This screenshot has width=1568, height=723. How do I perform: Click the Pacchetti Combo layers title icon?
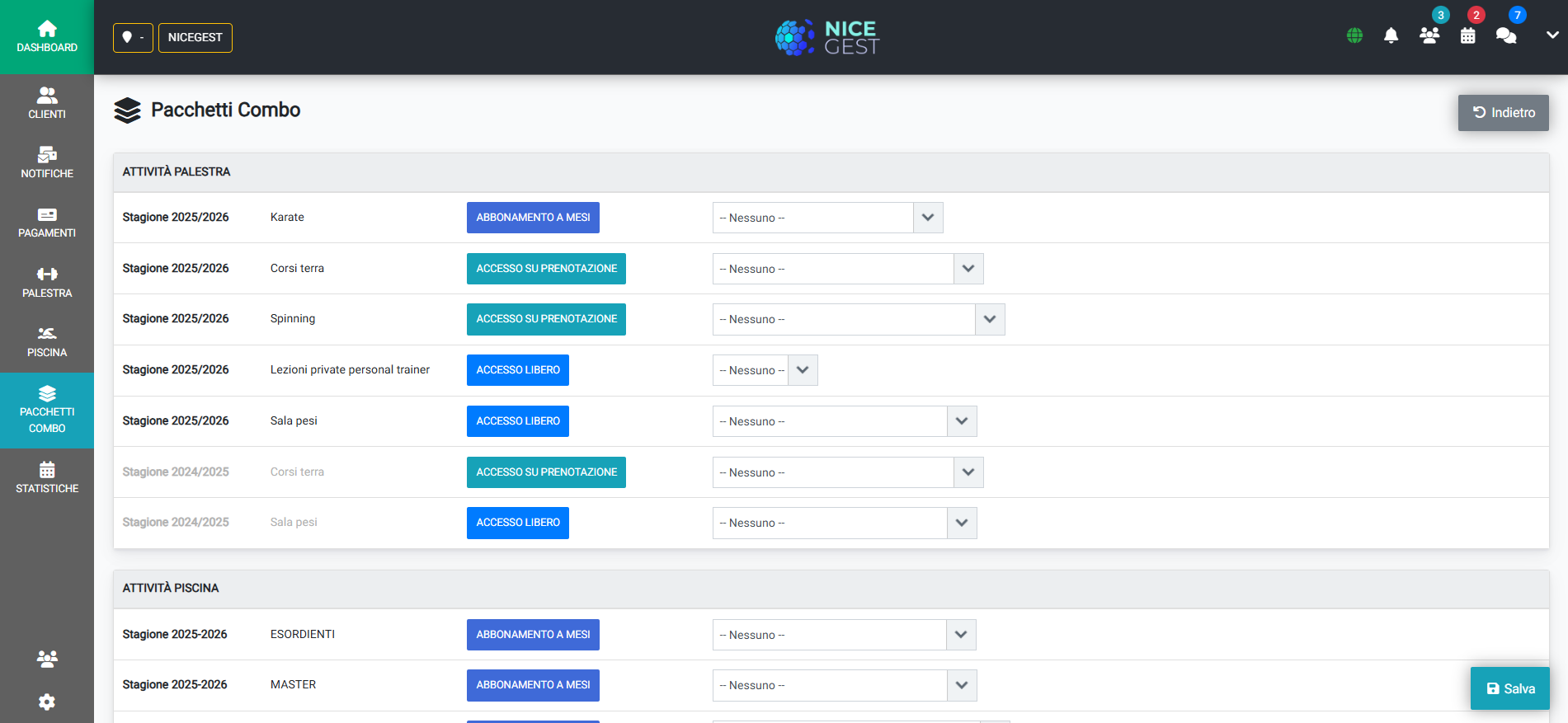click(128, 110)
